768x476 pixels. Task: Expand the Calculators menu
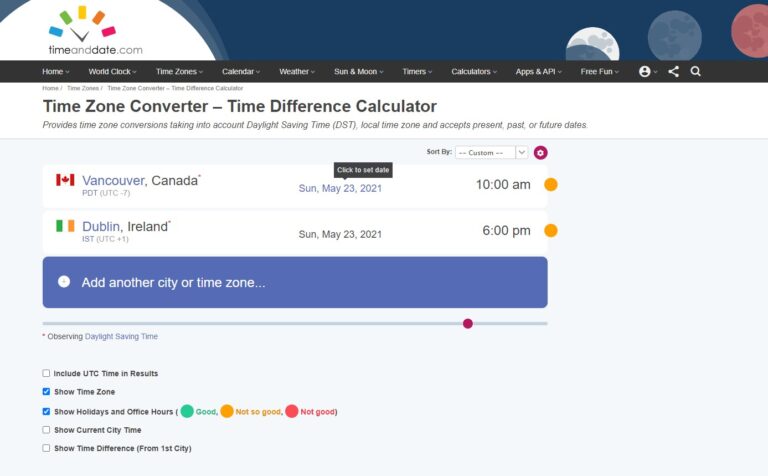click(x=474, y=72)
